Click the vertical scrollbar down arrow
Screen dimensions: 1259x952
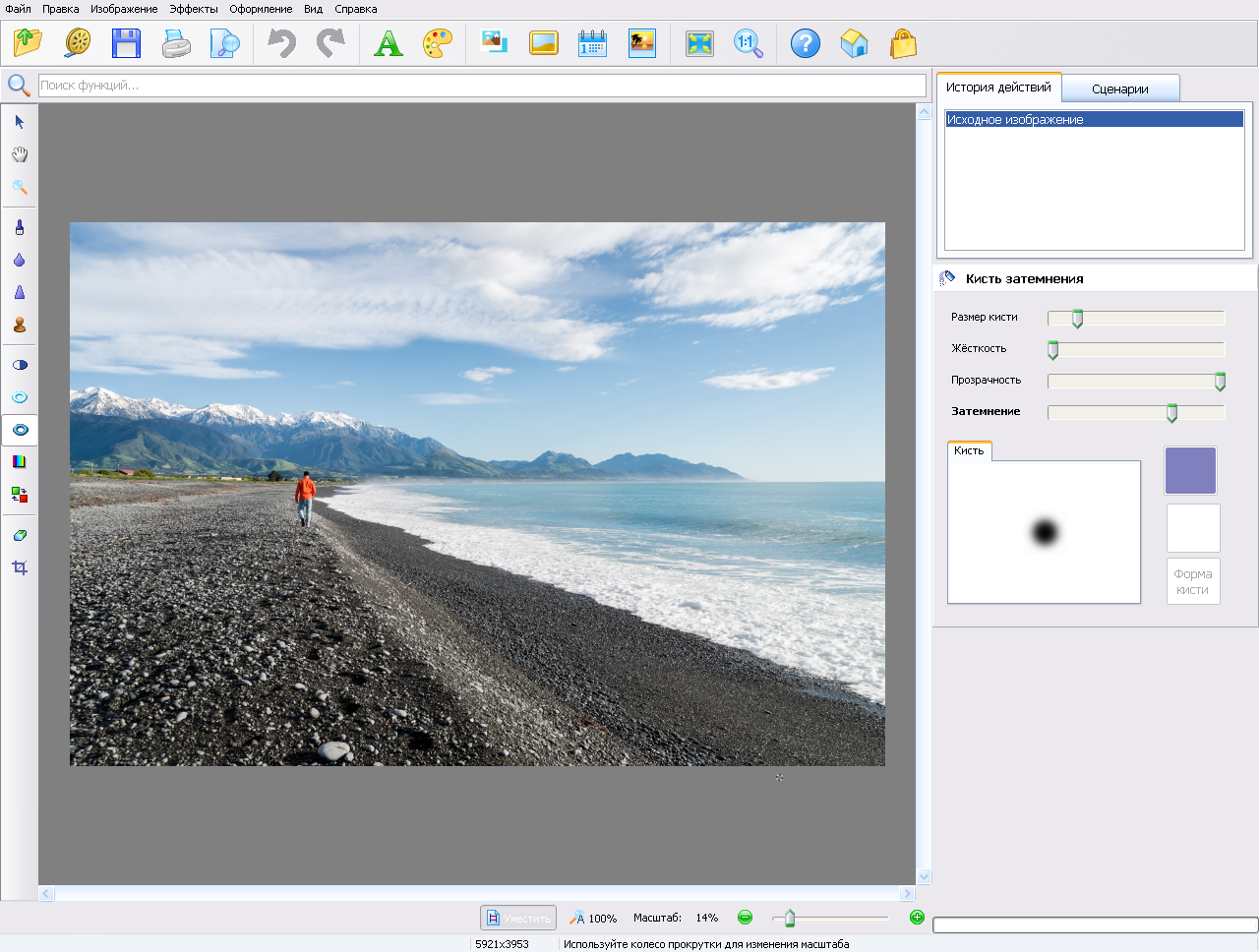(x=924, y=876)
